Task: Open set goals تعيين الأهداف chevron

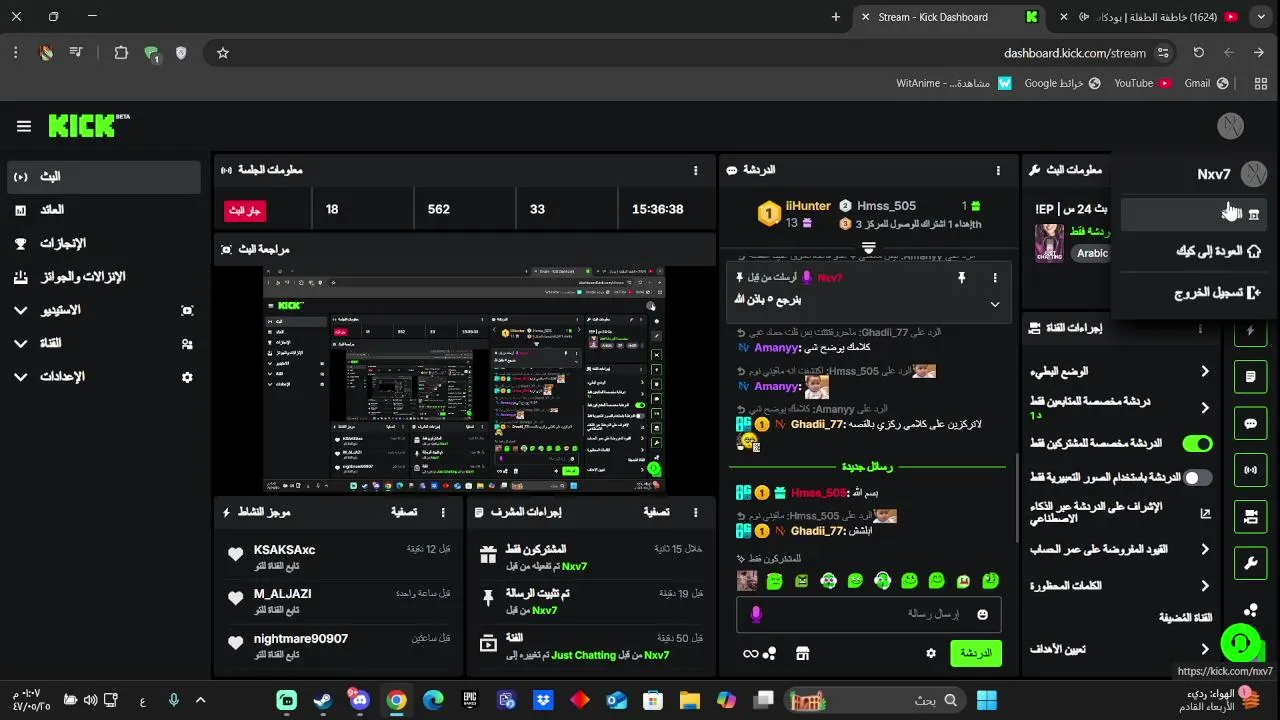Action: pos(1204,649)
